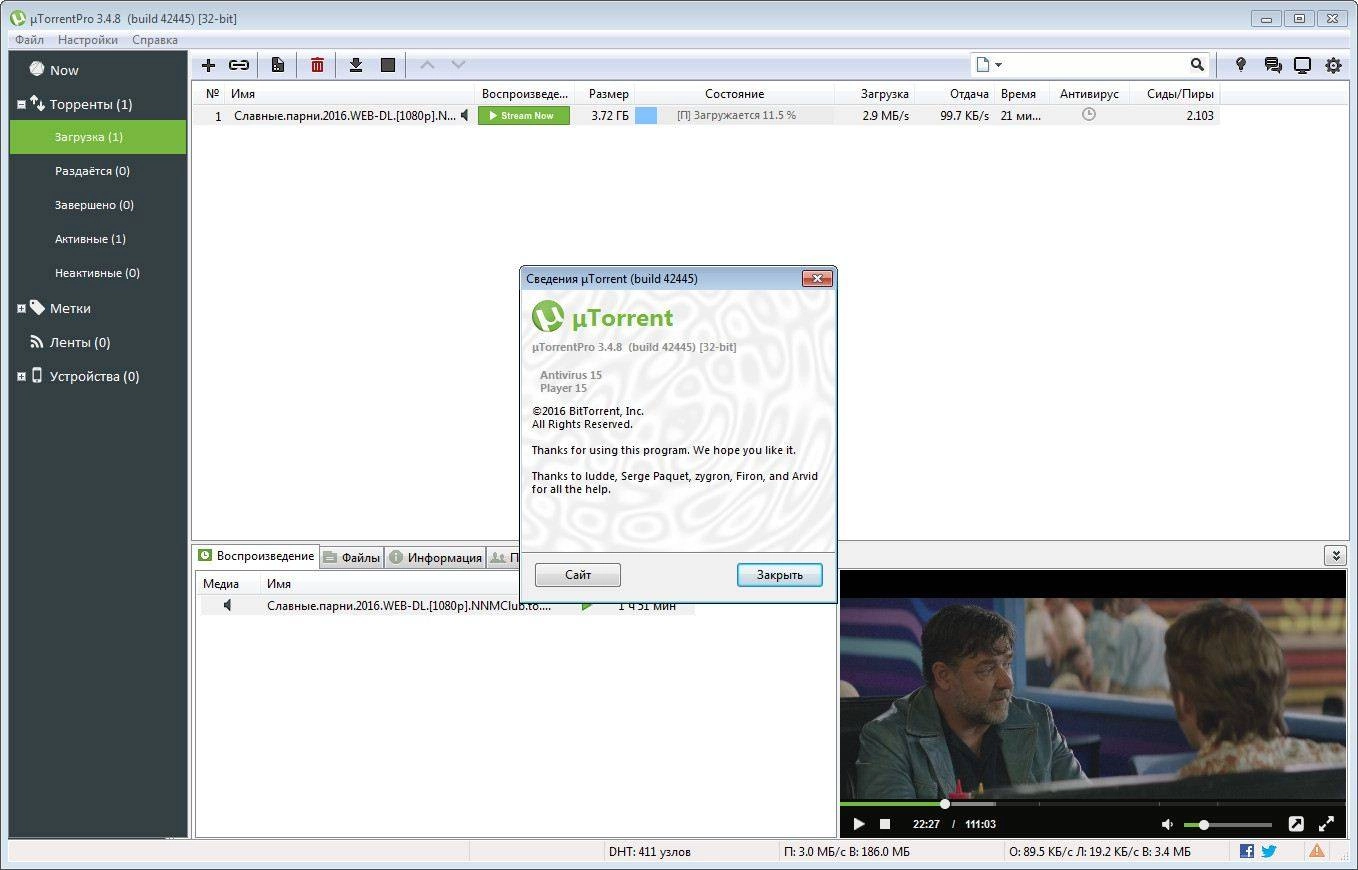Switch to the Воспроизведение tab

pyautogui.click(x=257, y=556)
